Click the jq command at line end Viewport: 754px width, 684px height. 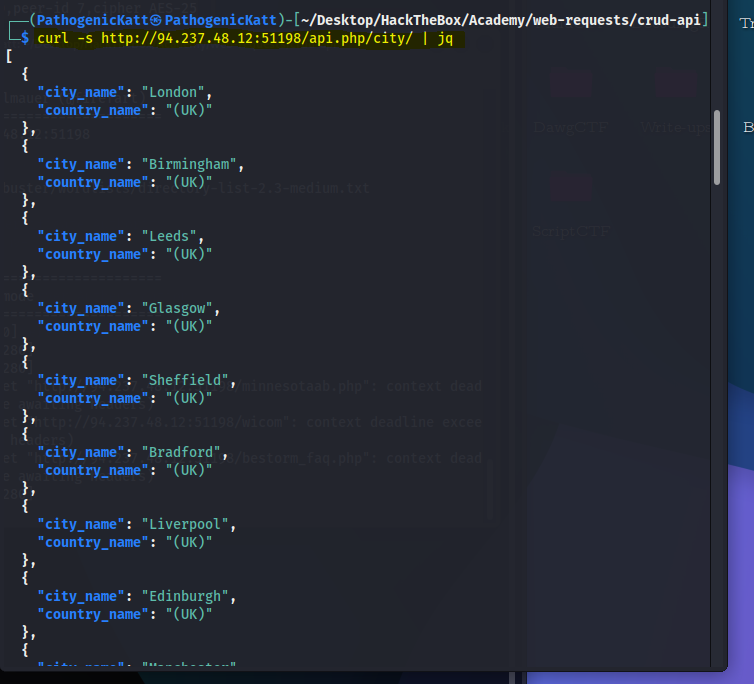[445, 38]
